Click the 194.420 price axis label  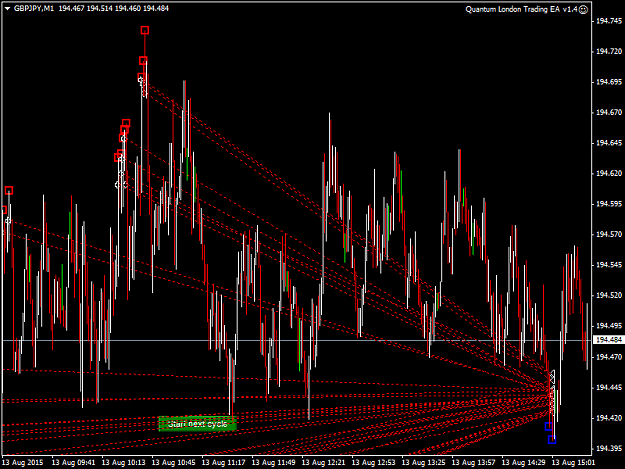coord(609,418)
